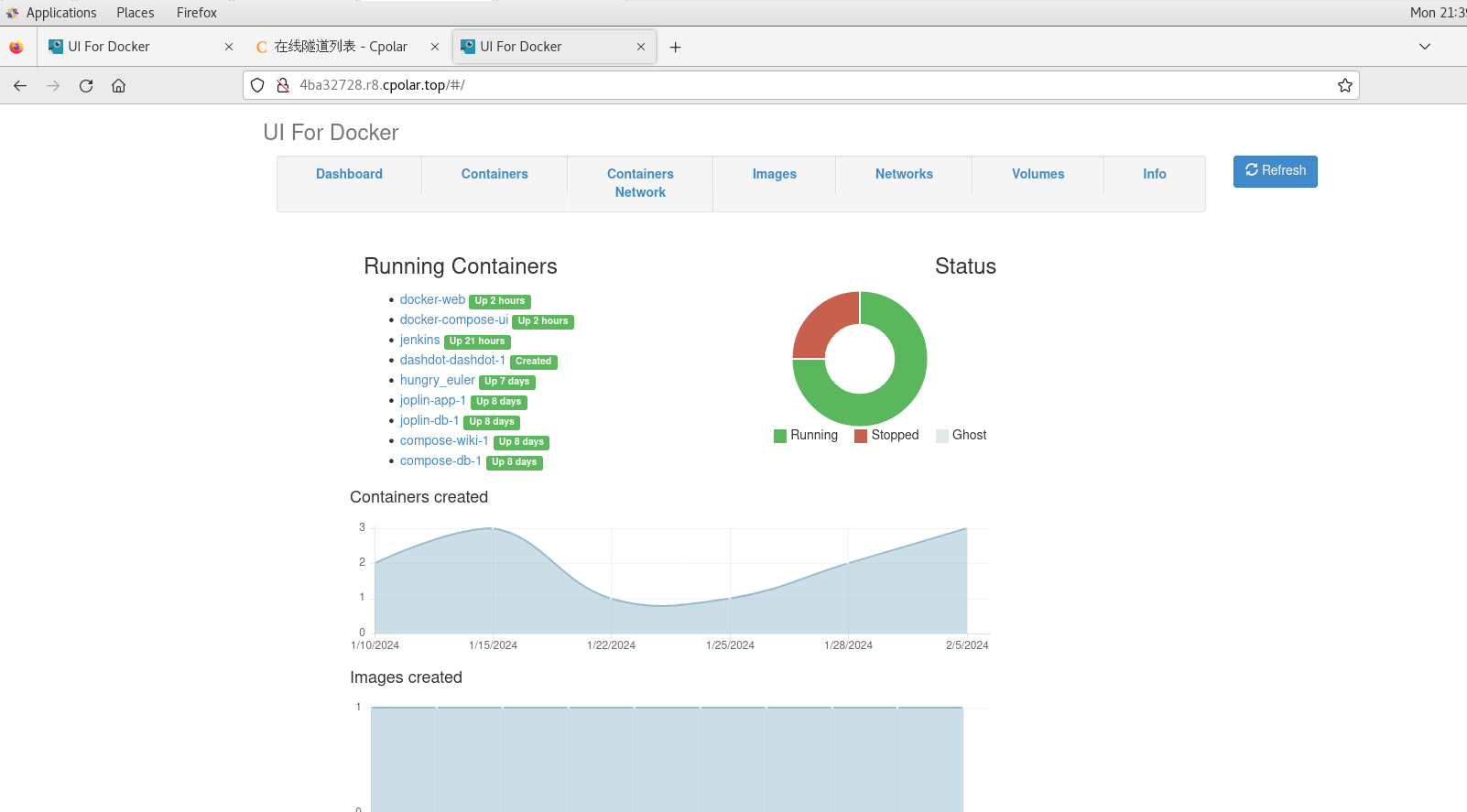Open the joplin-db-1 container link
The height and width of the screenshot is (812, 1467).
click(x=429, y=420)
